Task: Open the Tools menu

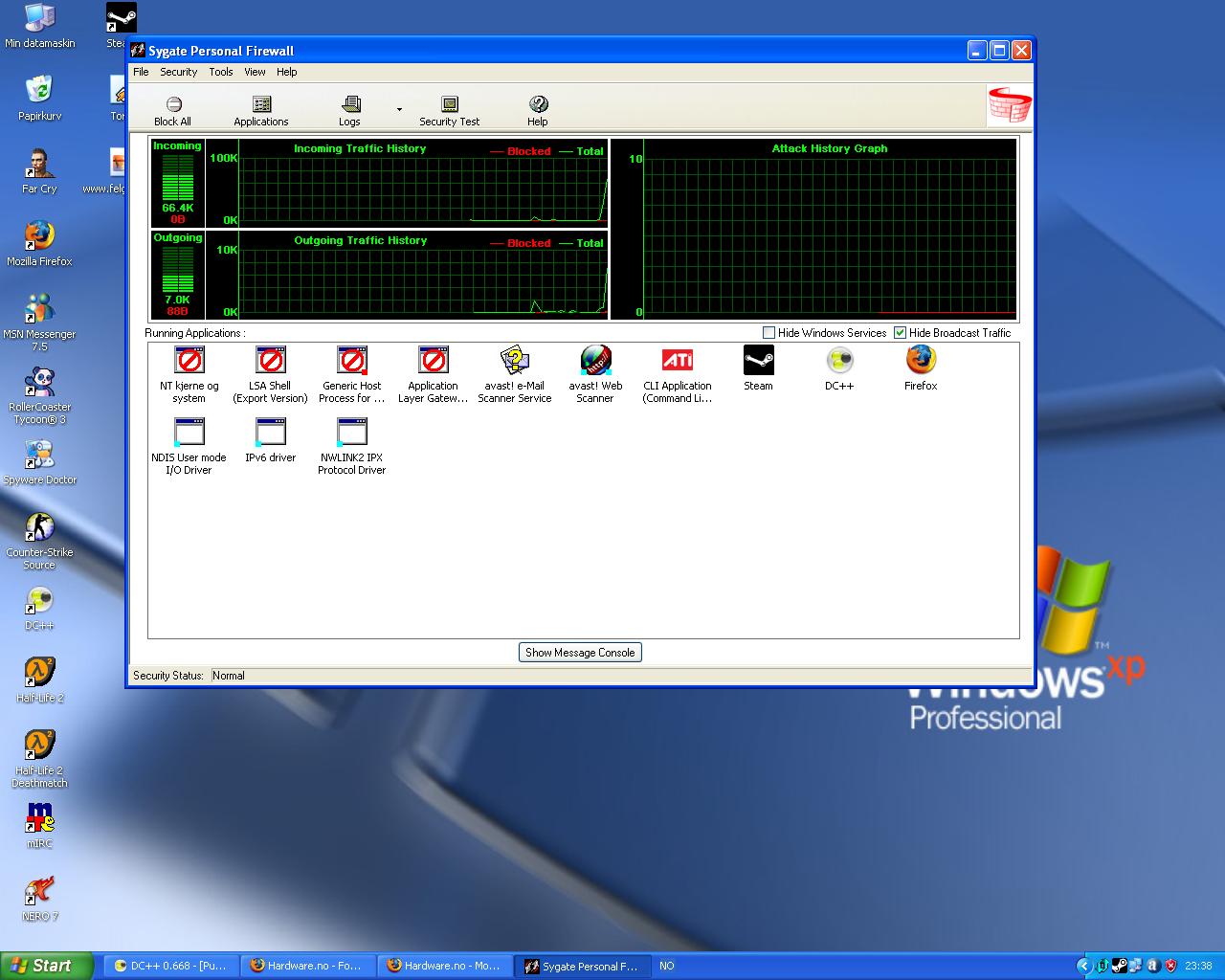Action: [221, 72]
